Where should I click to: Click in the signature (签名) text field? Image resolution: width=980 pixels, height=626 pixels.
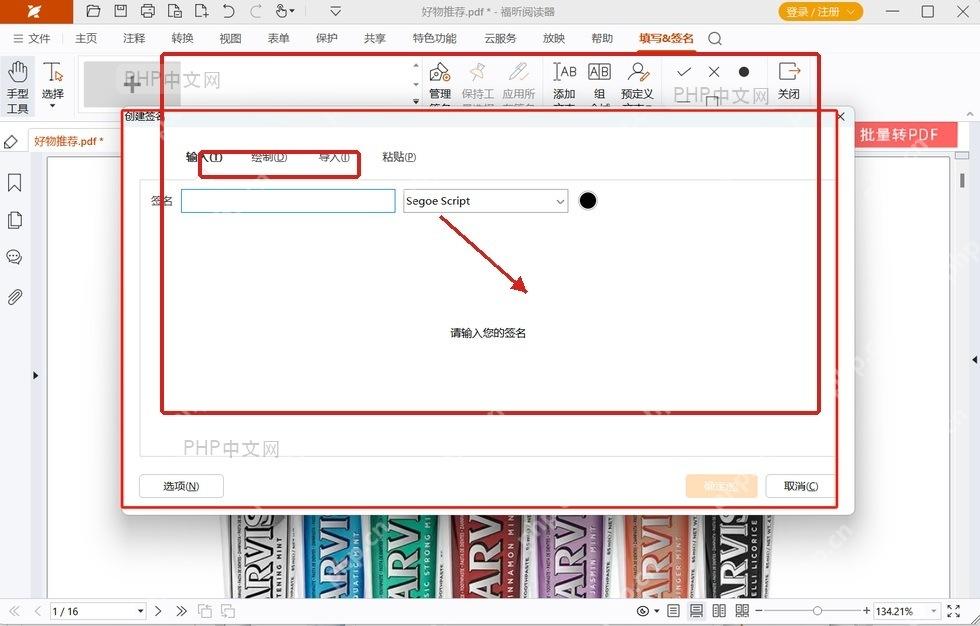point(288,201)
